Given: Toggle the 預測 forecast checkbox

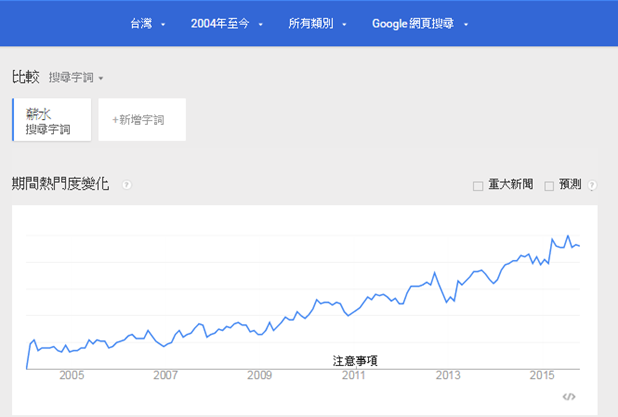Looking at the screenshot, I should click(x=549, y=186).
